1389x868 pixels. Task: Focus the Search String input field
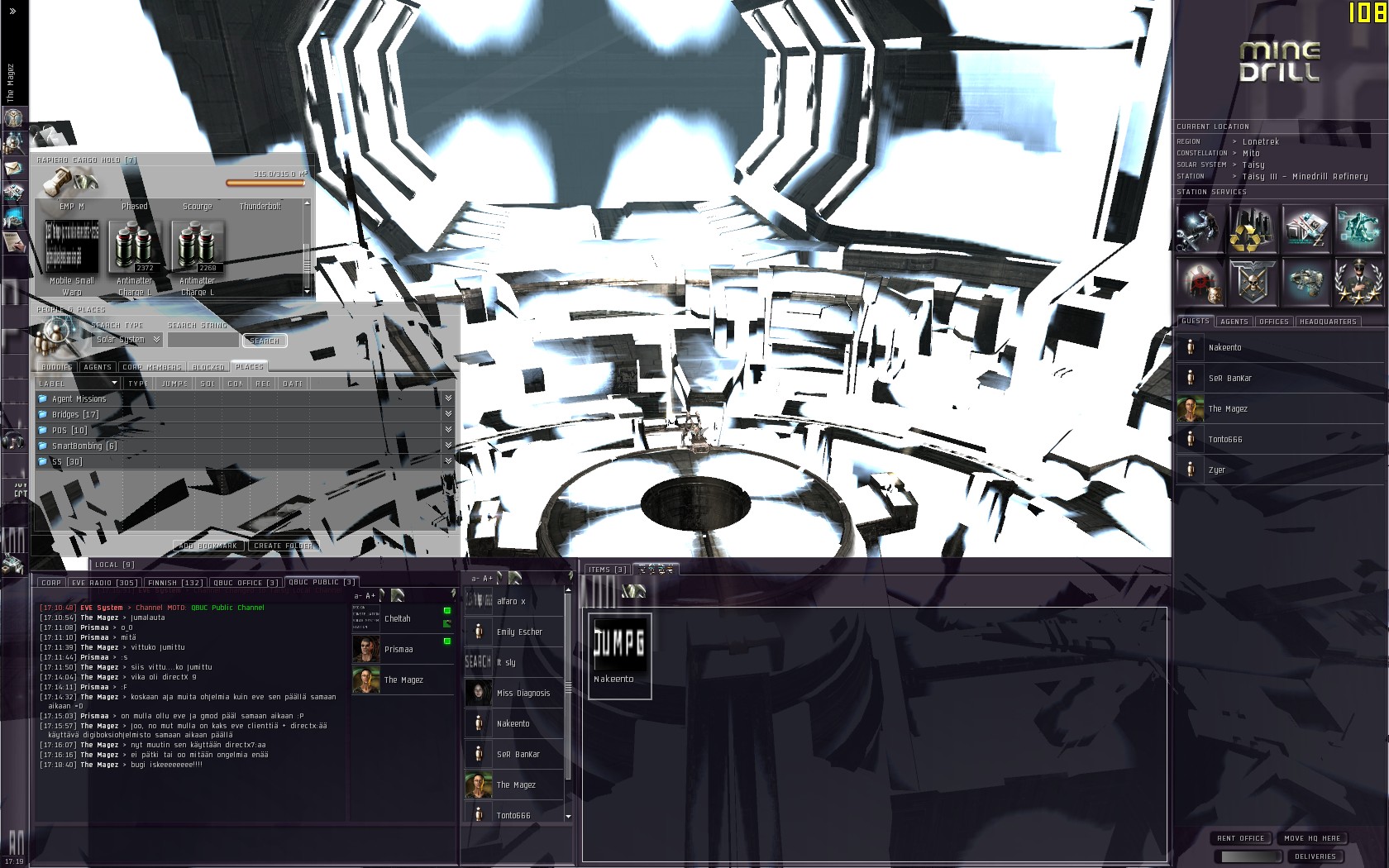203,340
